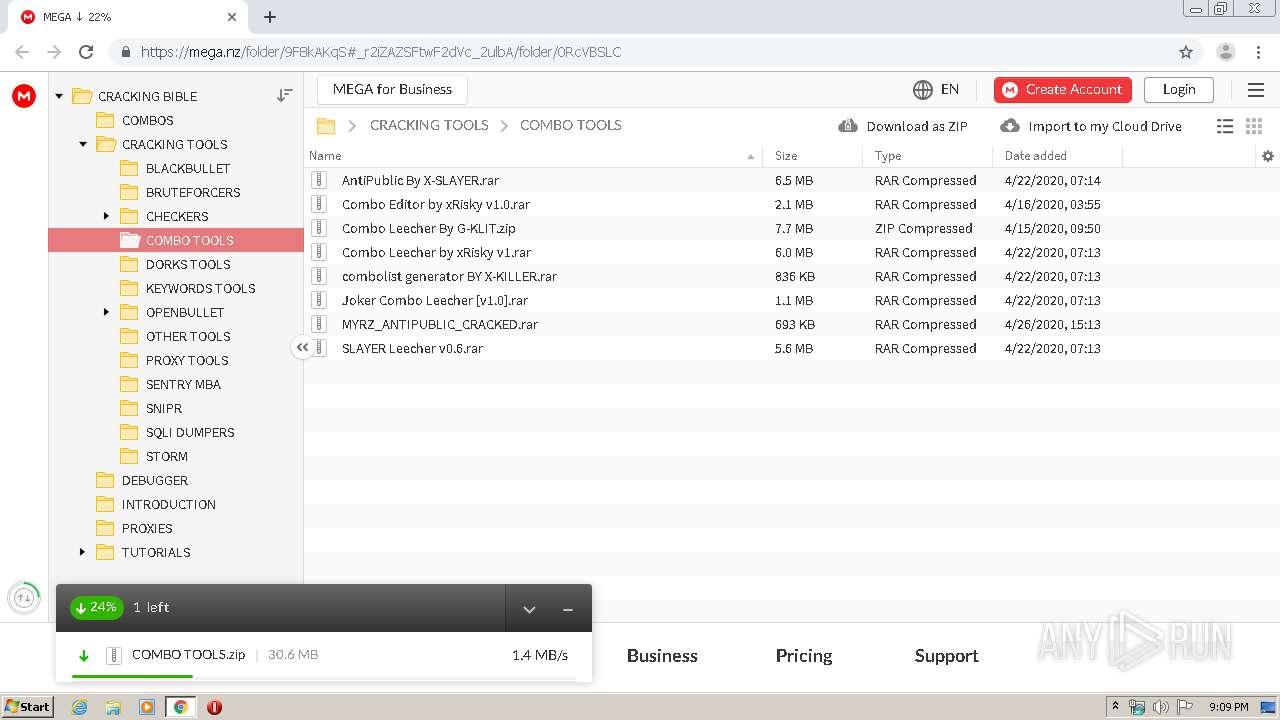Open the tree sort order icon

pyautogui.click(x=285, y=95)
